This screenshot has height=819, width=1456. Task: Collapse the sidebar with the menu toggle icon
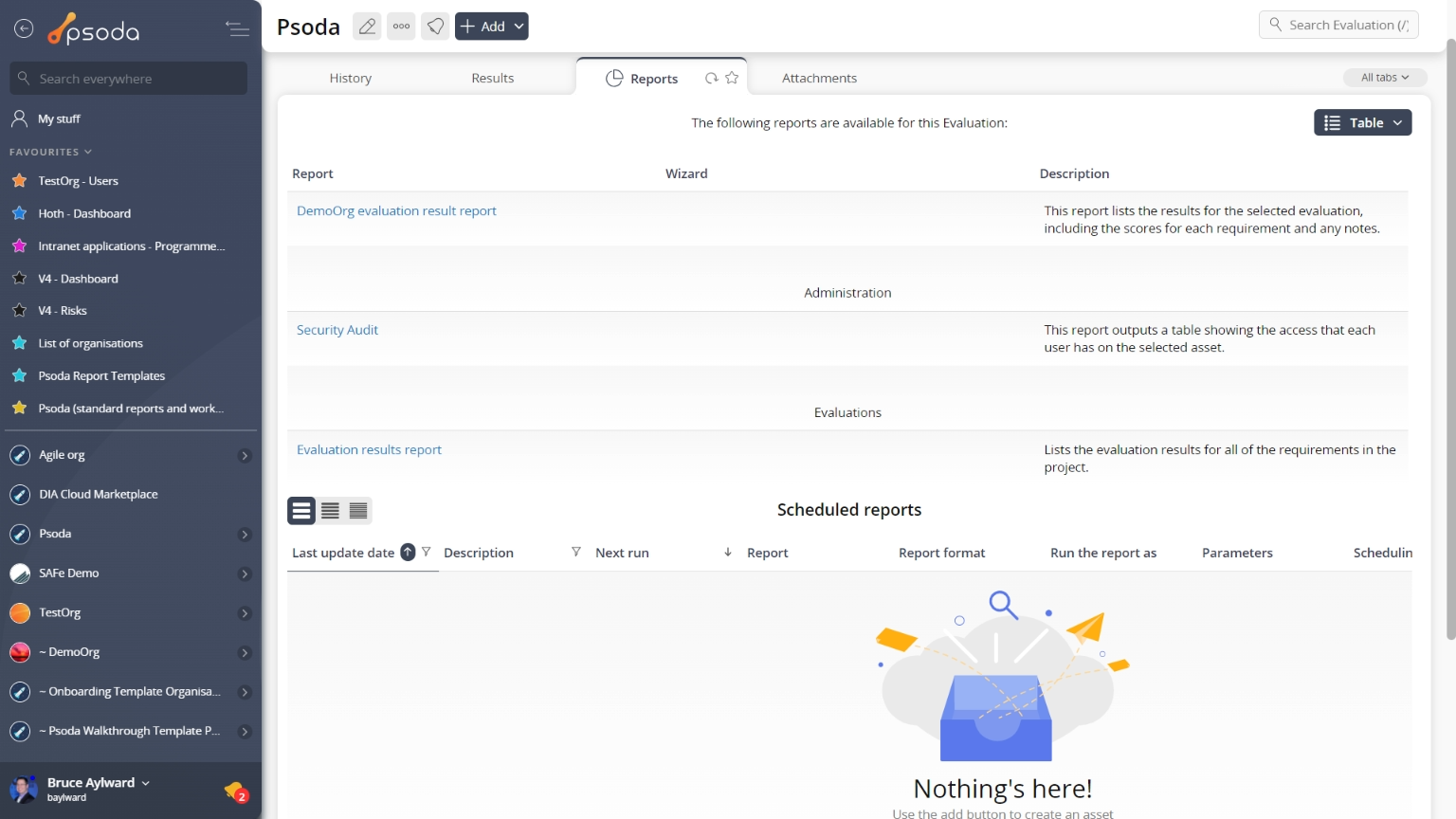pos(237,29)
